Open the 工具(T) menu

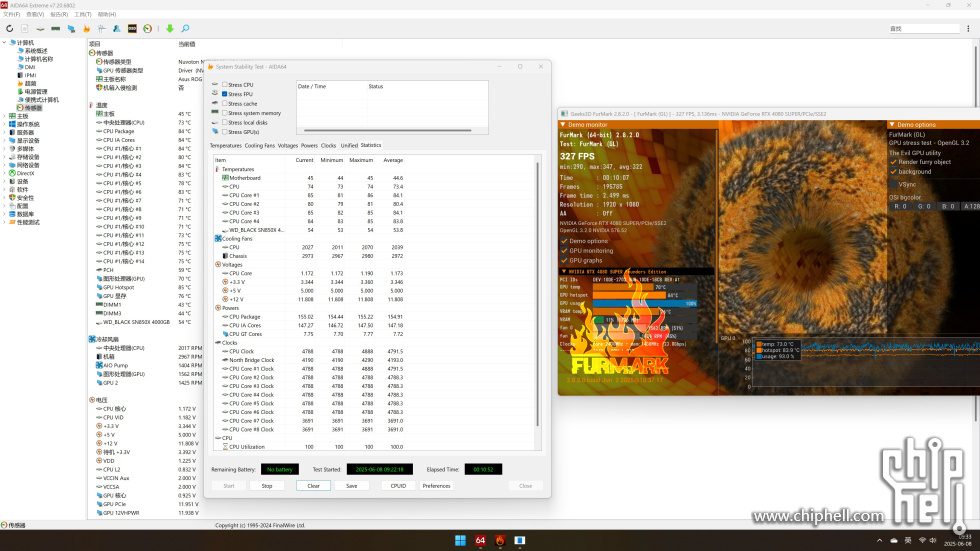tap(83, 14)
